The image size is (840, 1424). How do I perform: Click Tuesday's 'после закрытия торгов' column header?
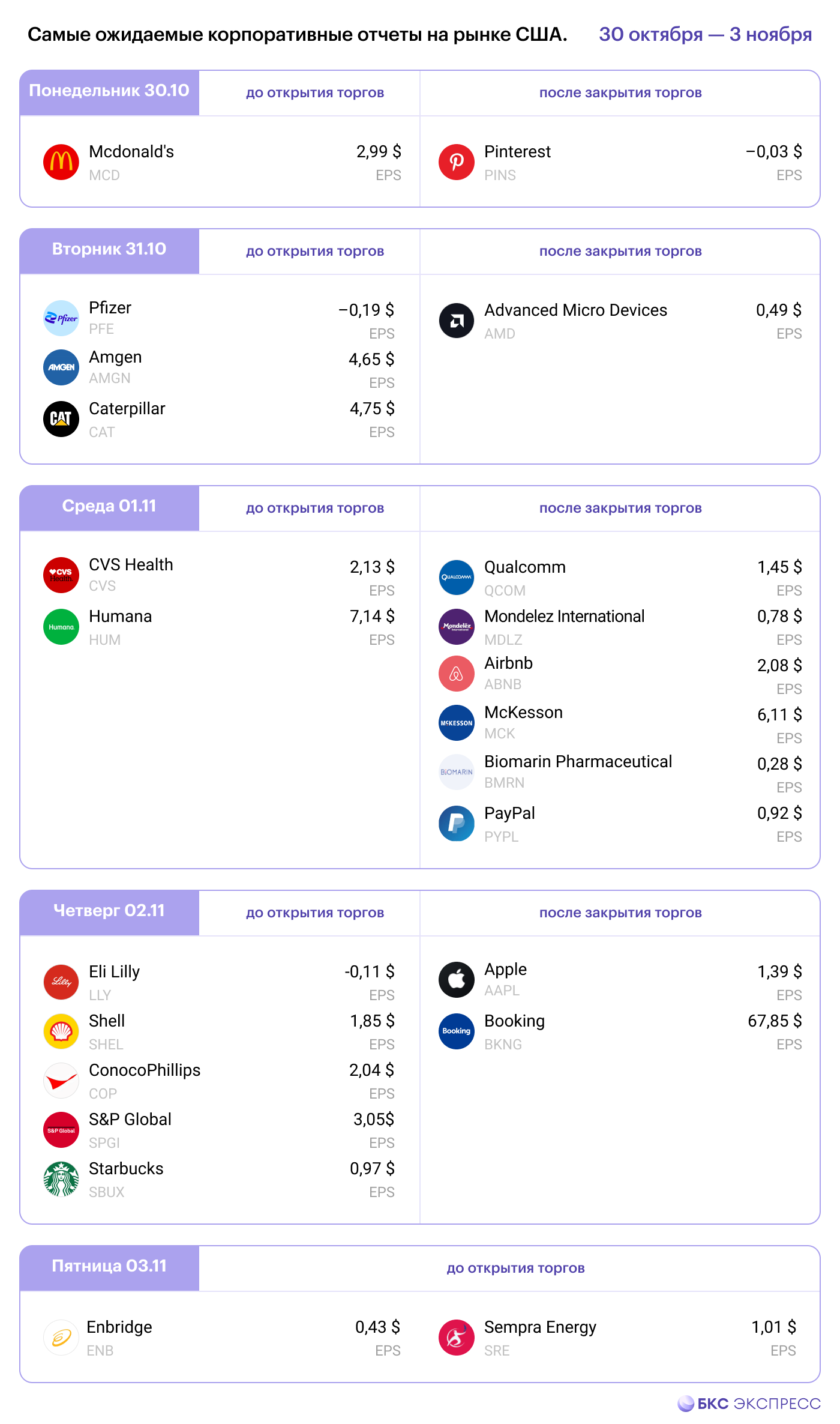point(620,252)
